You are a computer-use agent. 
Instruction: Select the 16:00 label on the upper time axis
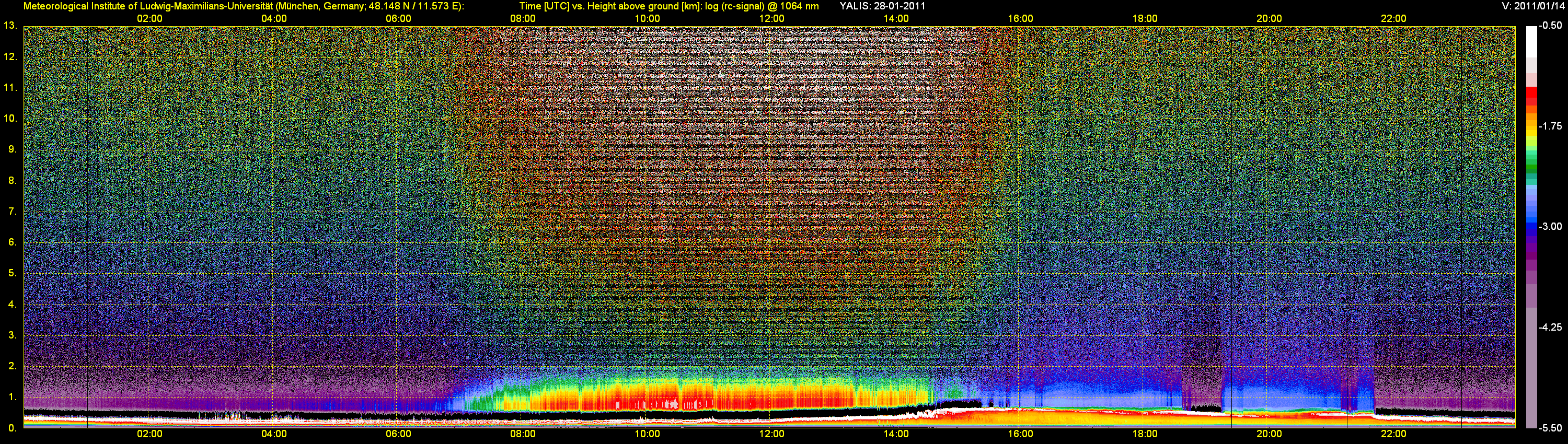(1021, 19)
